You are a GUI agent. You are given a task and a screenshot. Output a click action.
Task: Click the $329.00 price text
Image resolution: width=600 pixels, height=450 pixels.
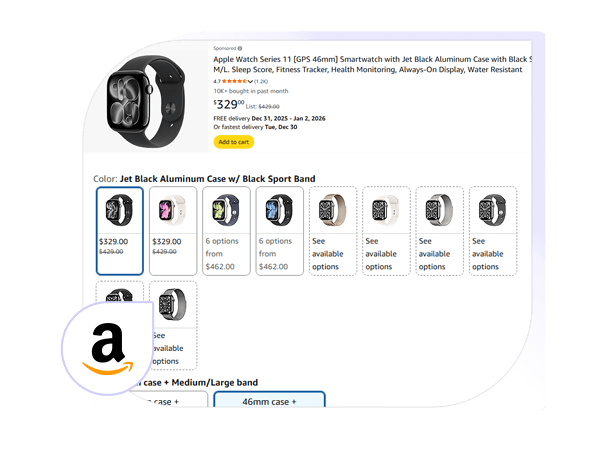coord(228,104)
